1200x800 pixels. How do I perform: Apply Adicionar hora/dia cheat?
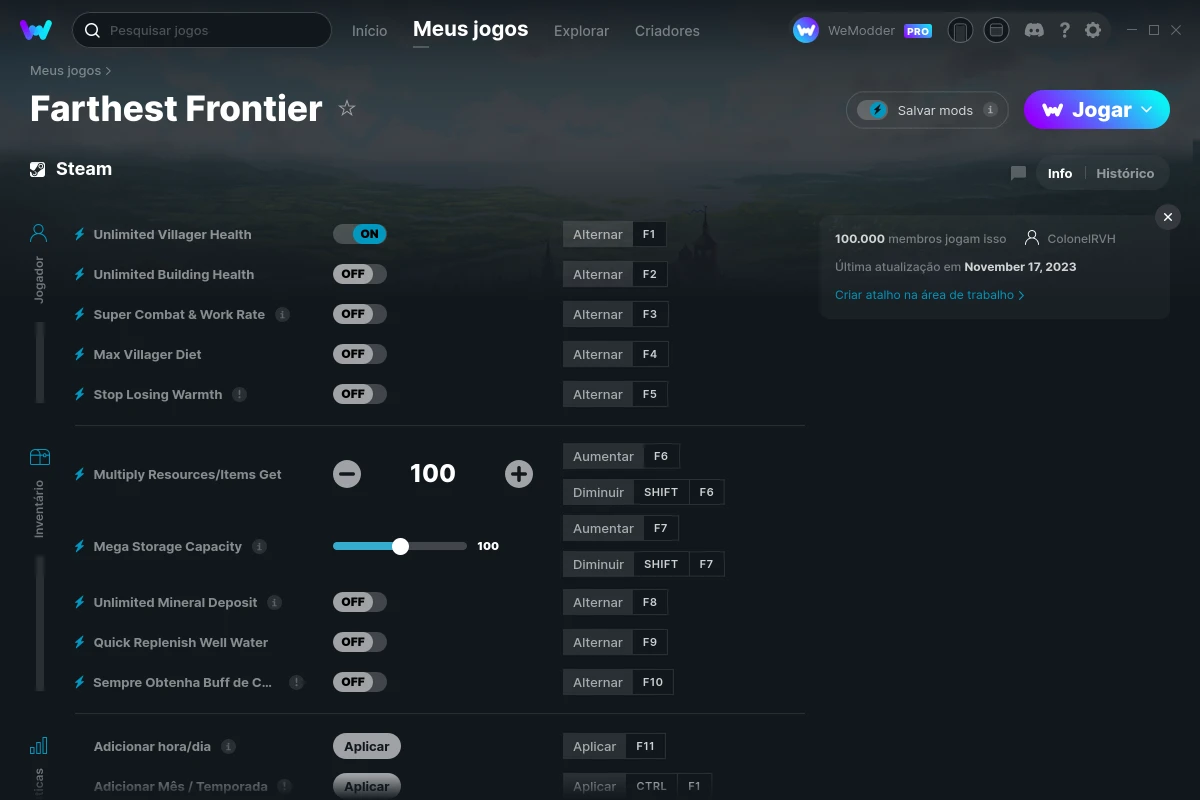(x=367, y=746)
